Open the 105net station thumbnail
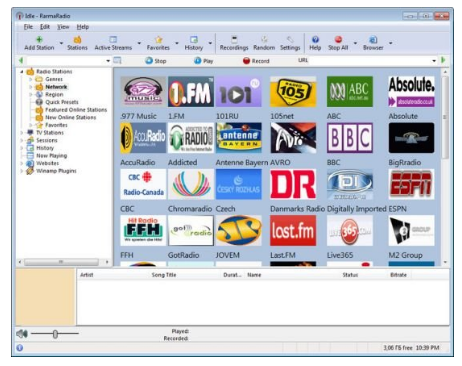Screen dimensions: 462x366 (x=293, y=92)
